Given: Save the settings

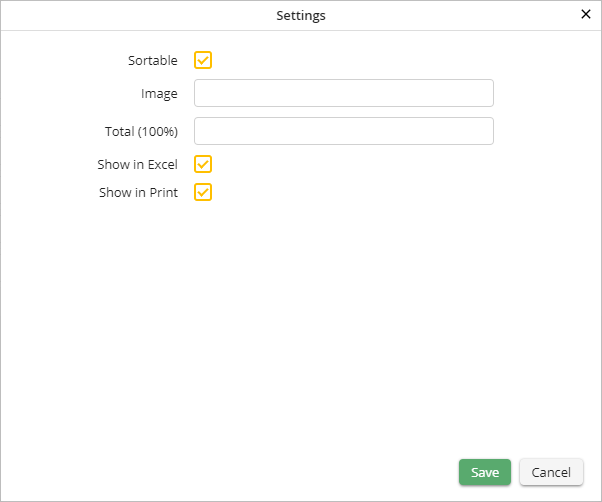Looking at the screenshot, I should point(485,472).
